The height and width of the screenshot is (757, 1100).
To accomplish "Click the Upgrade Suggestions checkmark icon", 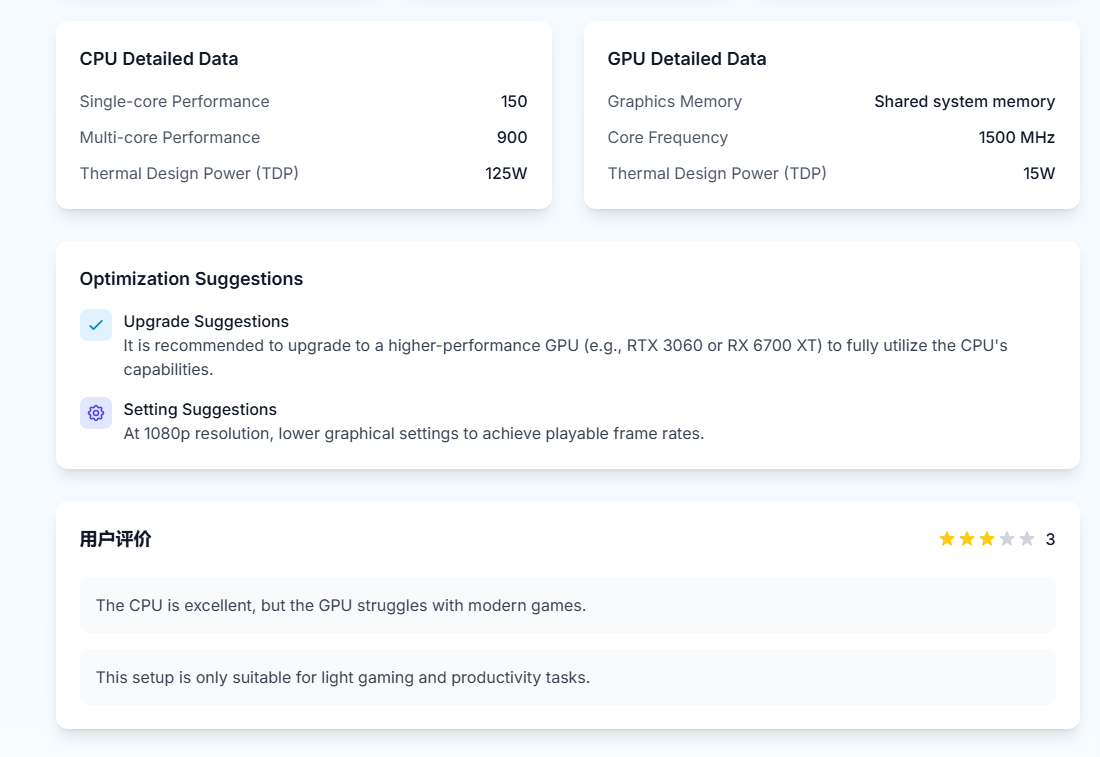I will click(x=96, y=325).
